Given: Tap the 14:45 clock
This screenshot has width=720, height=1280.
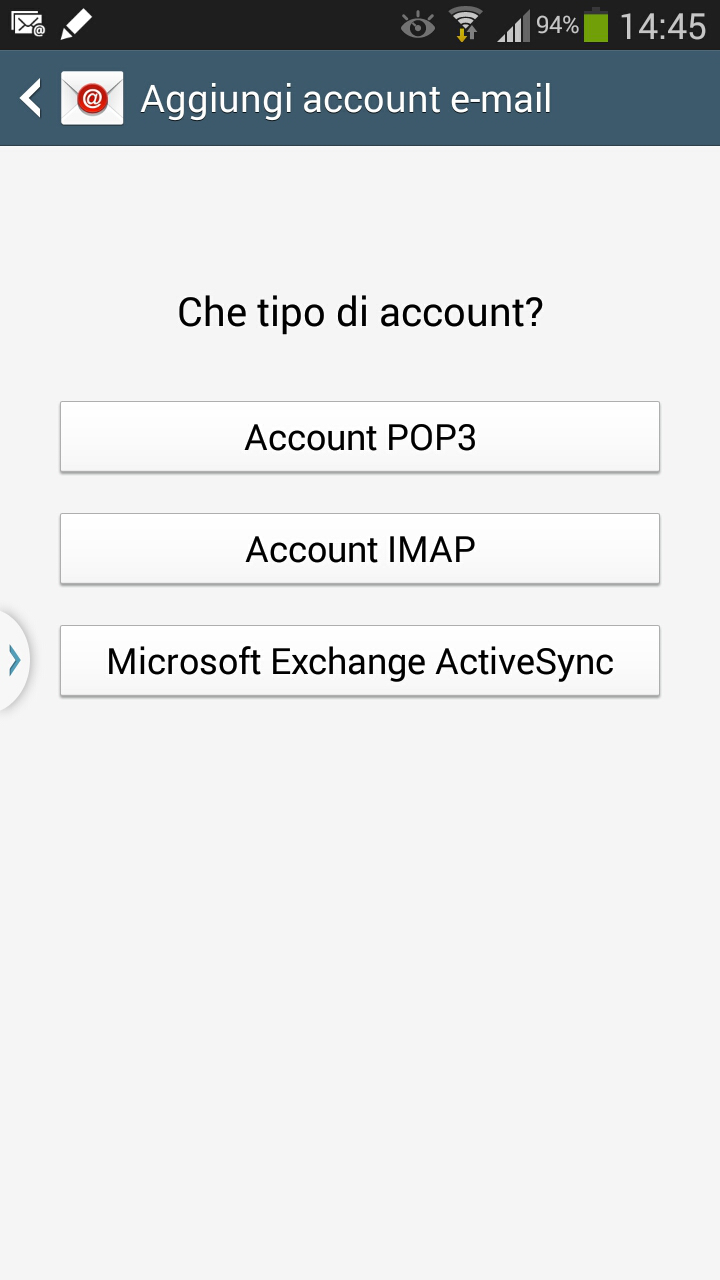Looking at the screenshot, I should (x=663, y=25).
